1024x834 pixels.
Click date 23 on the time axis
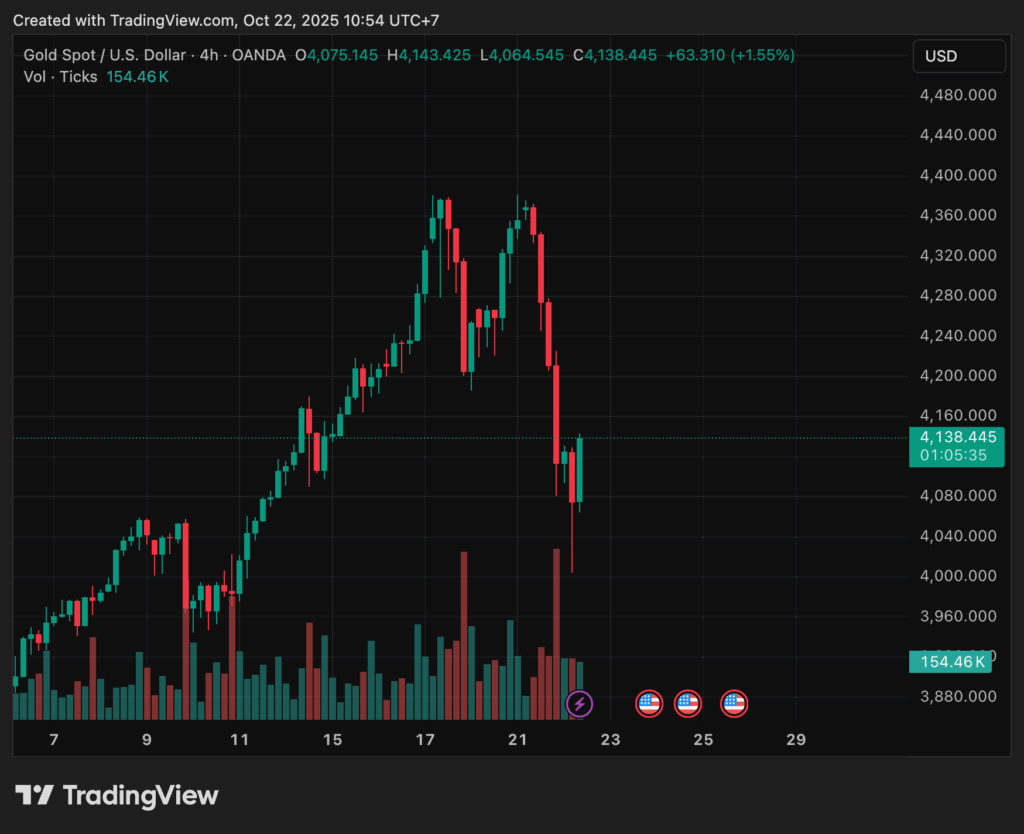click(610, 740)
